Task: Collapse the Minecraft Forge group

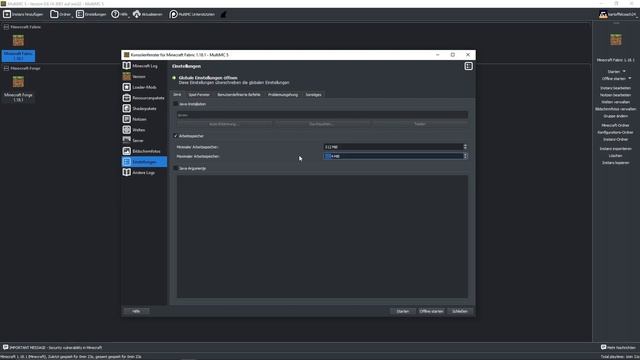Action: [x=6, y=68]
